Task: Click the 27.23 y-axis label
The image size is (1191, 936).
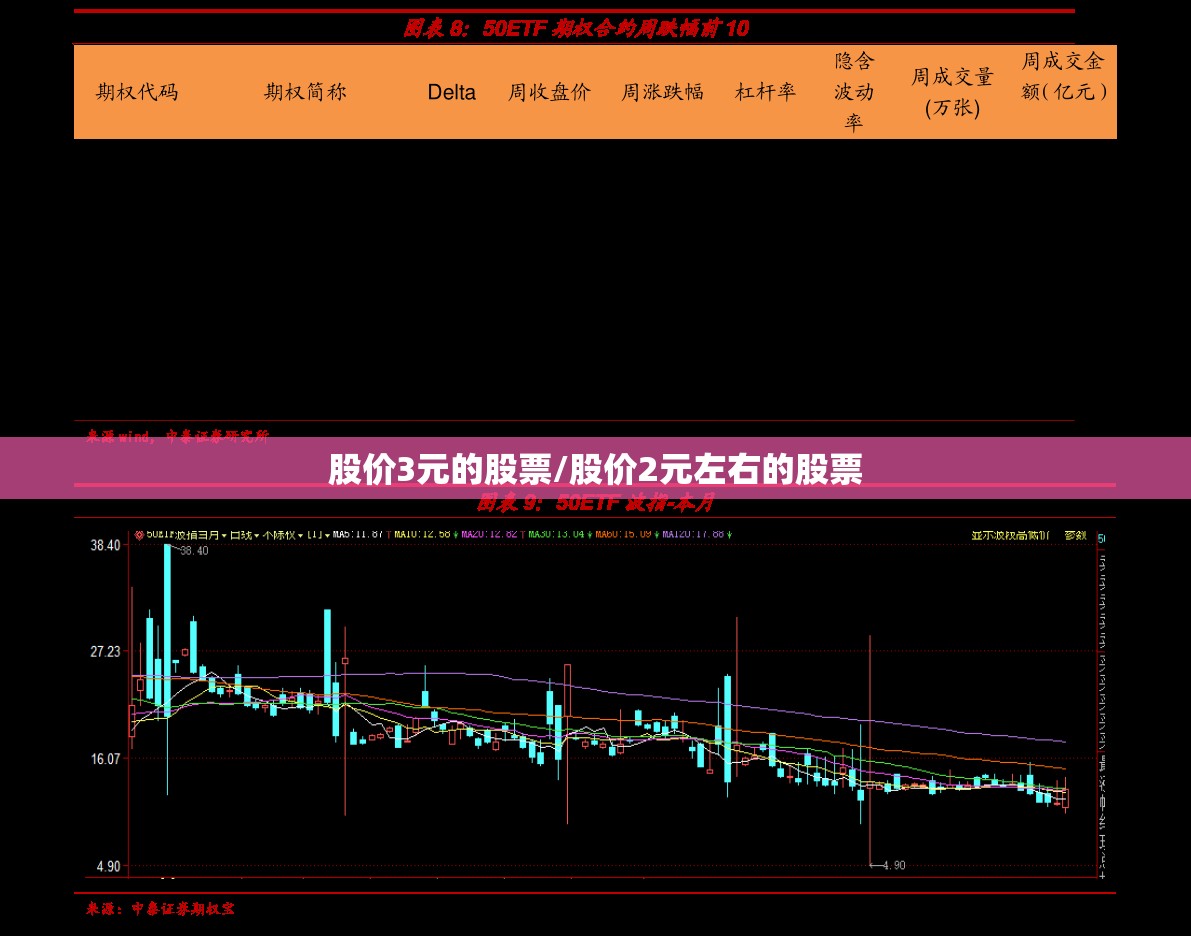Action: [x=105, y=651]
